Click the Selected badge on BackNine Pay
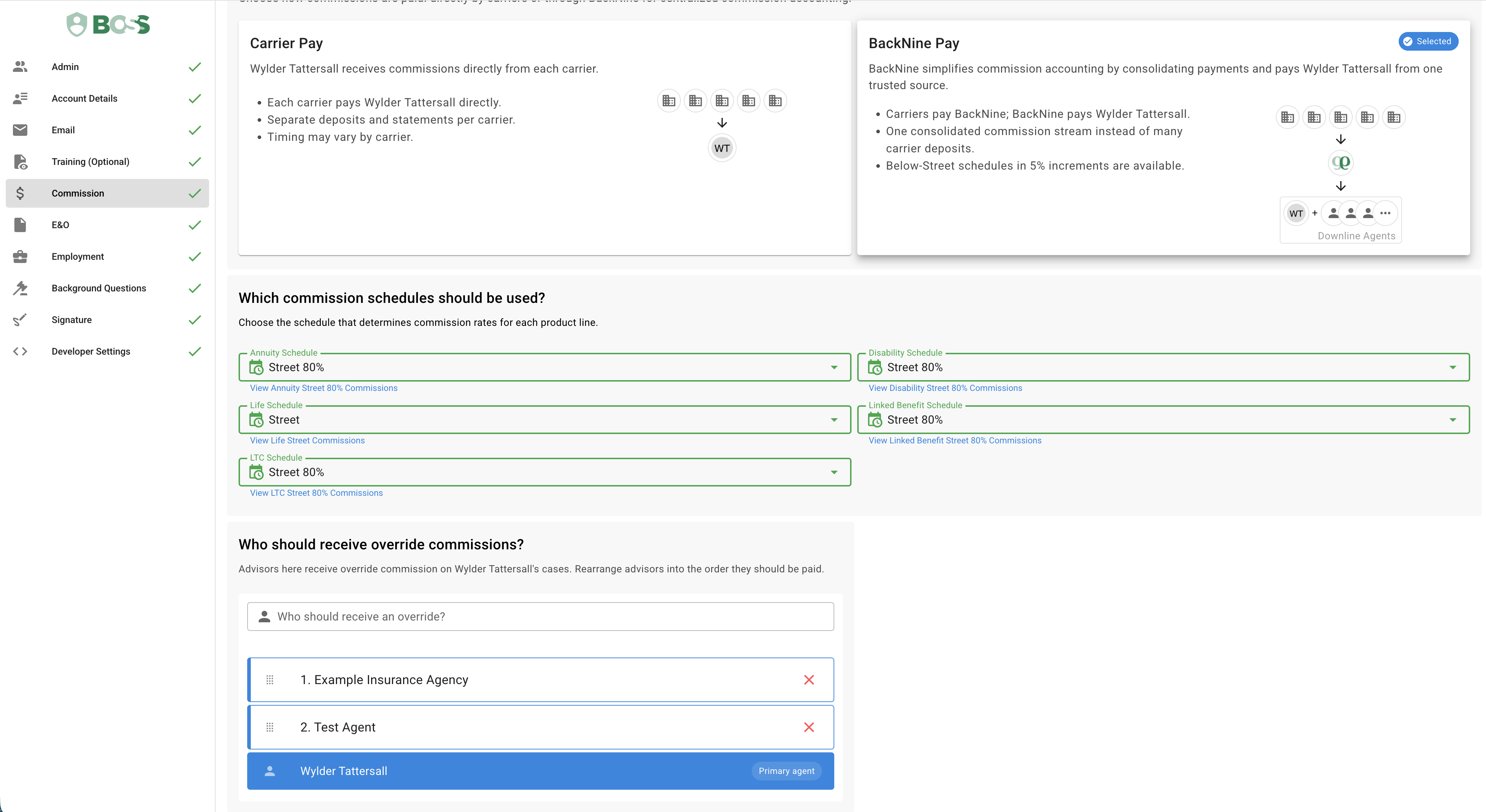Image resolution: width=1486 pixels, height=812 pixels. click(x=1428, y=42)
